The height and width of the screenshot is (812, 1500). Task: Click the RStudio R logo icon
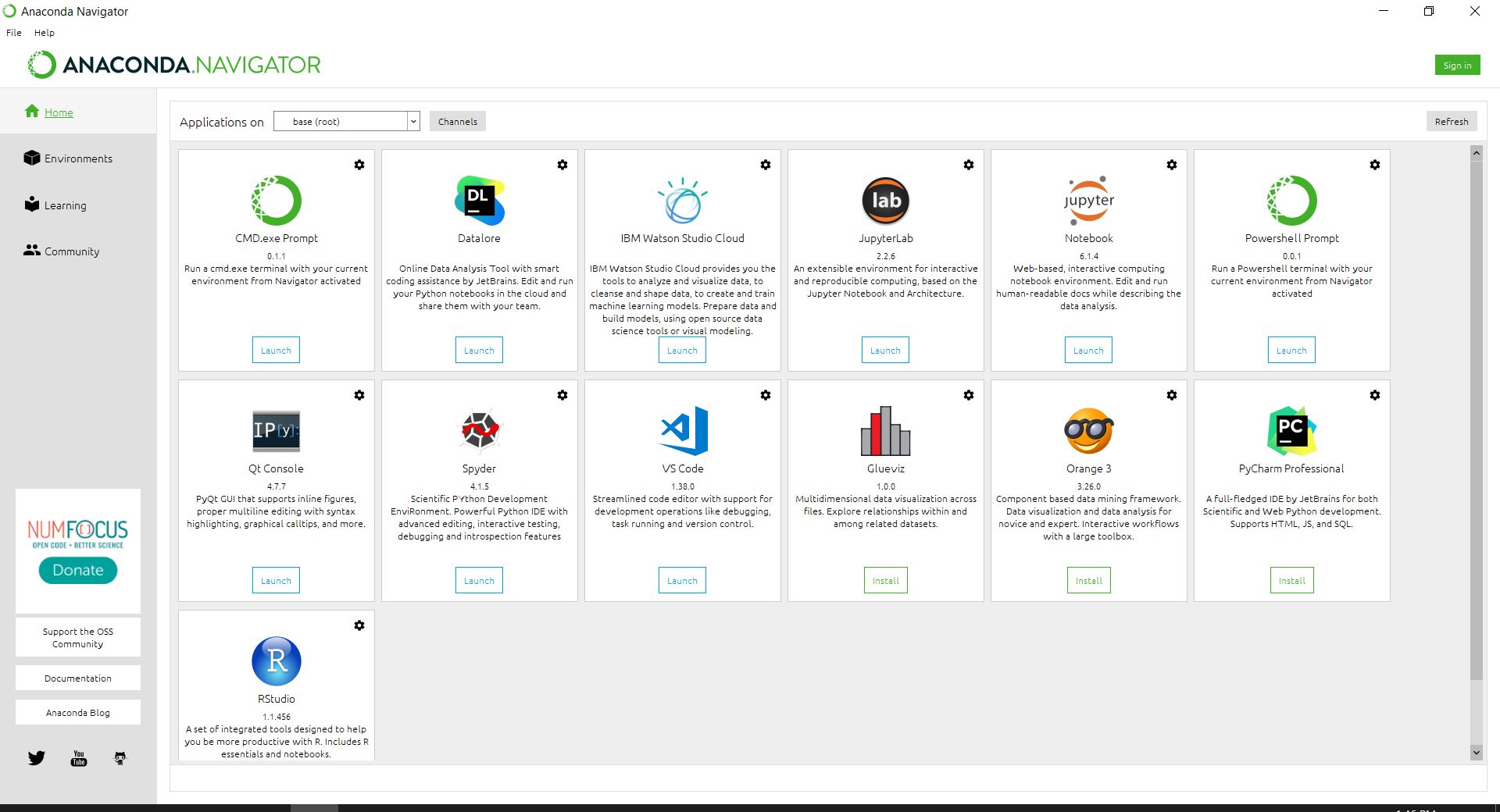click(x=277, y=661)
